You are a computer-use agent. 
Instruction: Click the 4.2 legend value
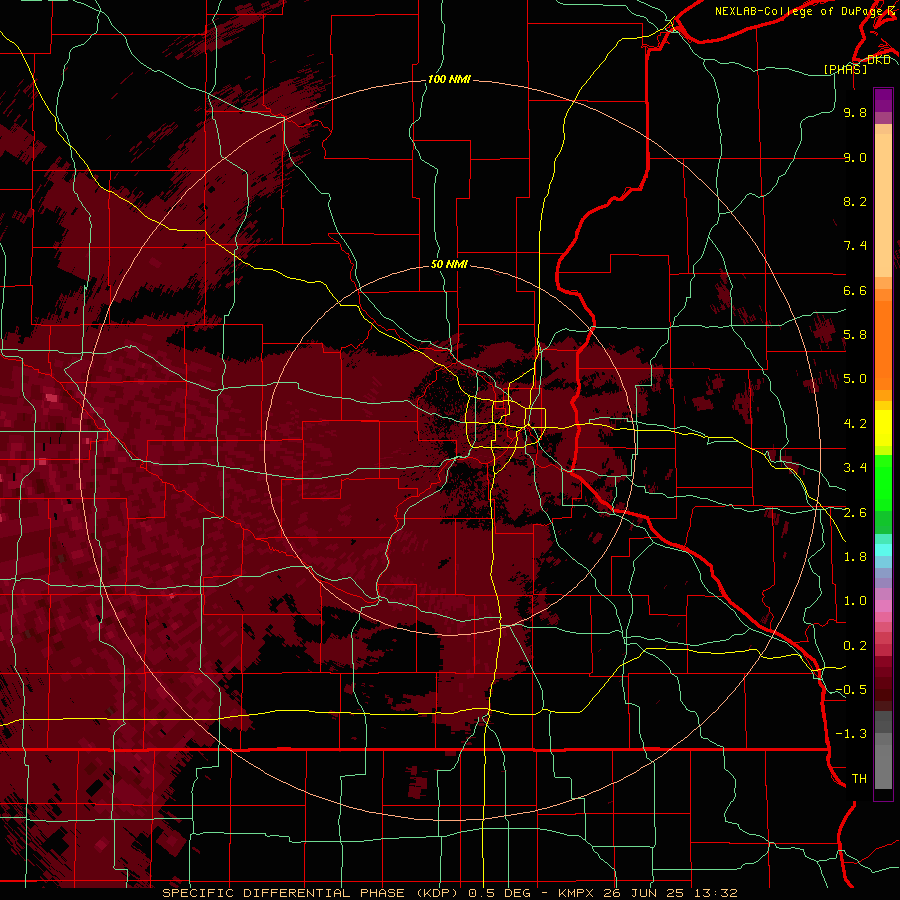coord(855,424)
